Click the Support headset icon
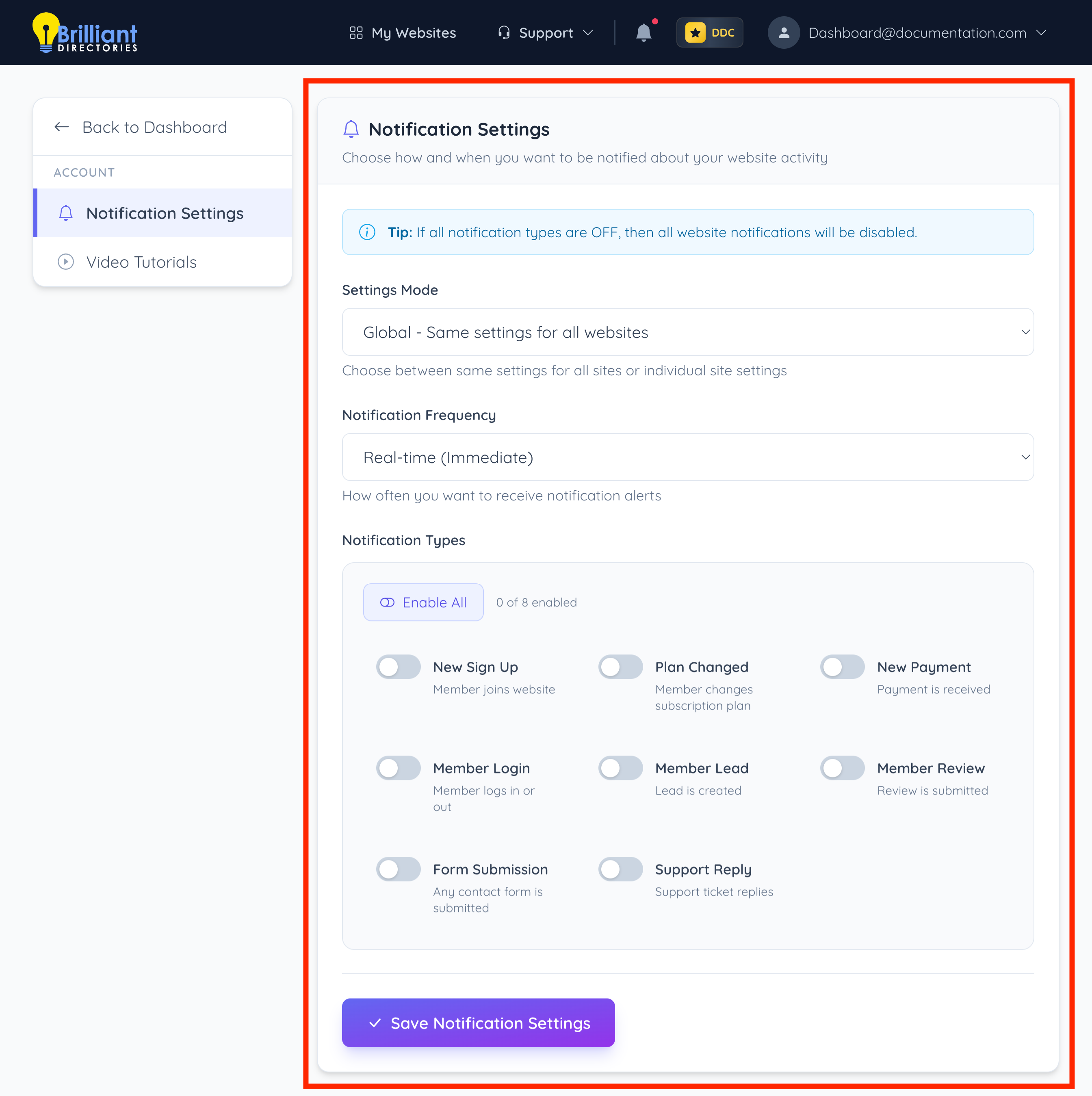The height and width of the screenshot is (1096, 1092). point(504,33)
